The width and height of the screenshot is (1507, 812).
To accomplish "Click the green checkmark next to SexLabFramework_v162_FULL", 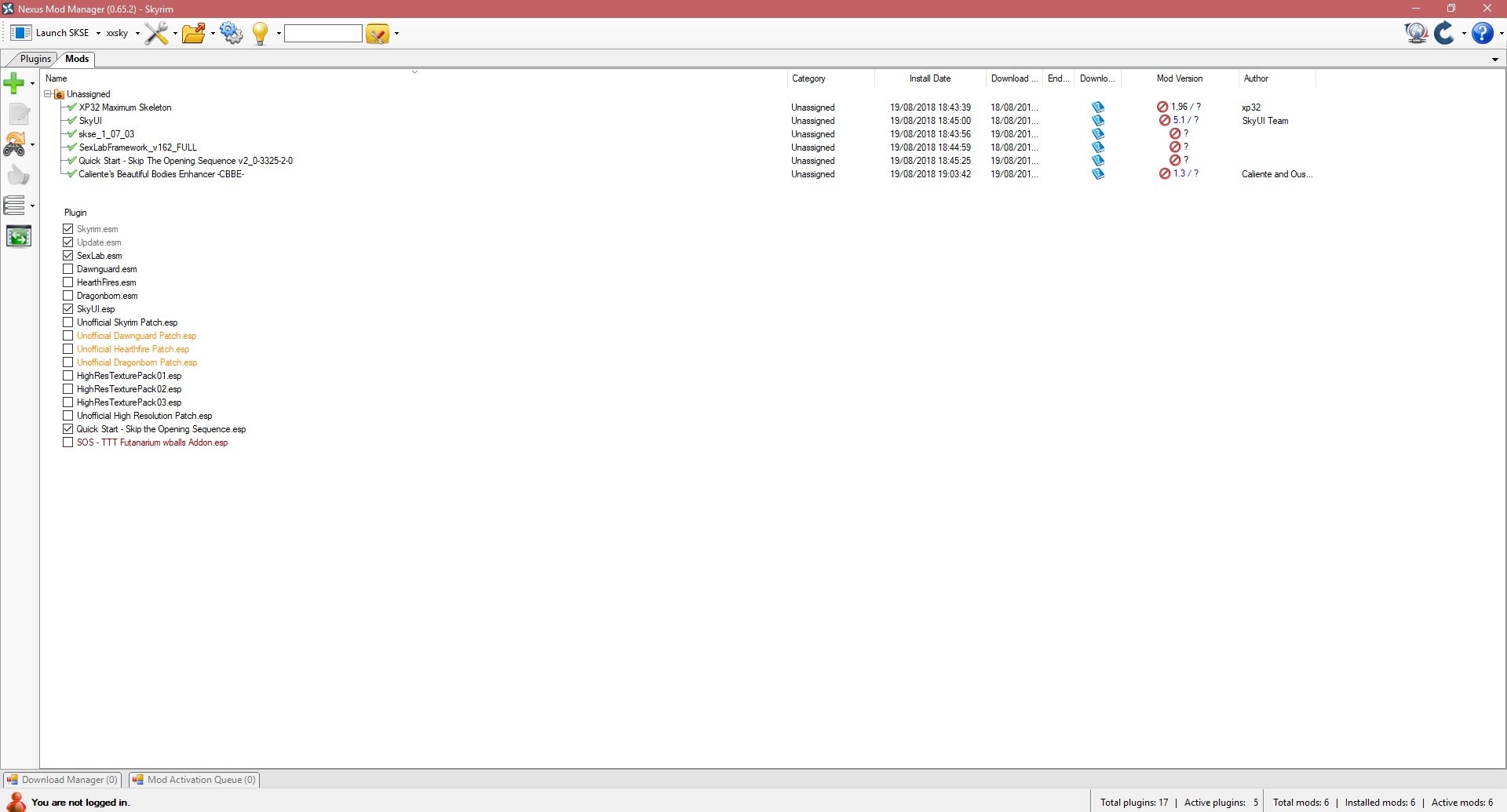I will (x=72, y=147).
